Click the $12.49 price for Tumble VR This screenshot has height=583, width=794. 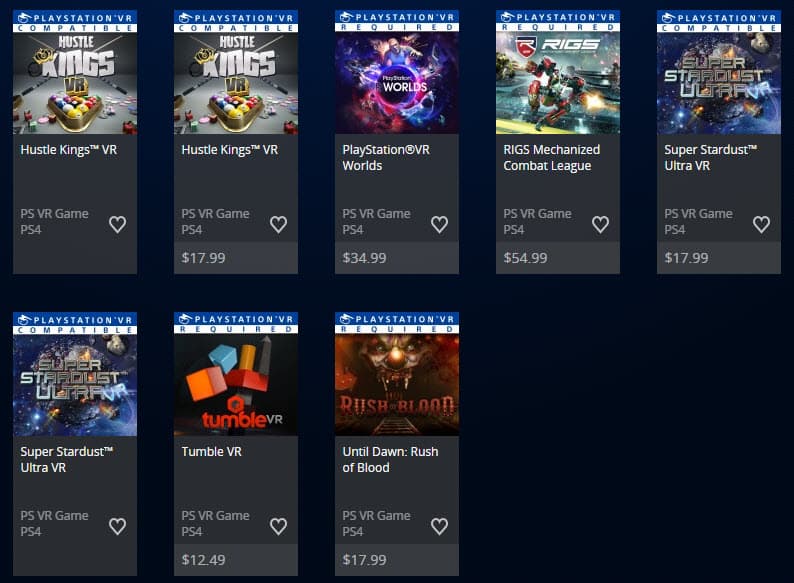point(203,560)
